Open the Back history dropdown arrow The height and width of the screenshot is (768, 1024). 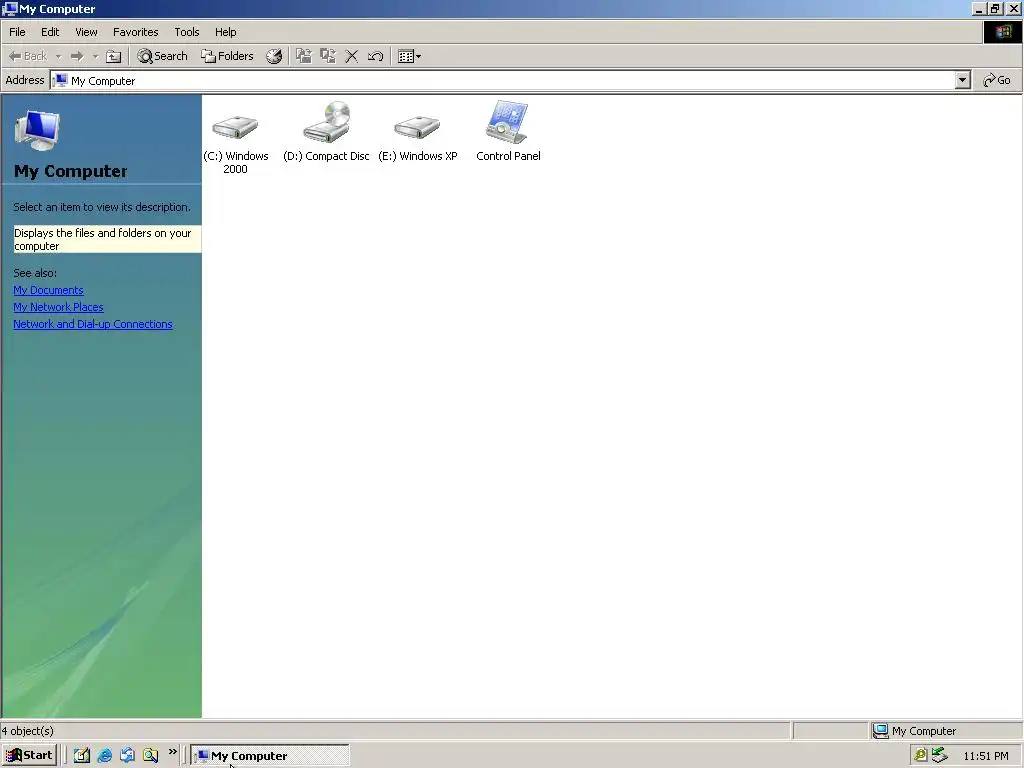tap(58, 56)
